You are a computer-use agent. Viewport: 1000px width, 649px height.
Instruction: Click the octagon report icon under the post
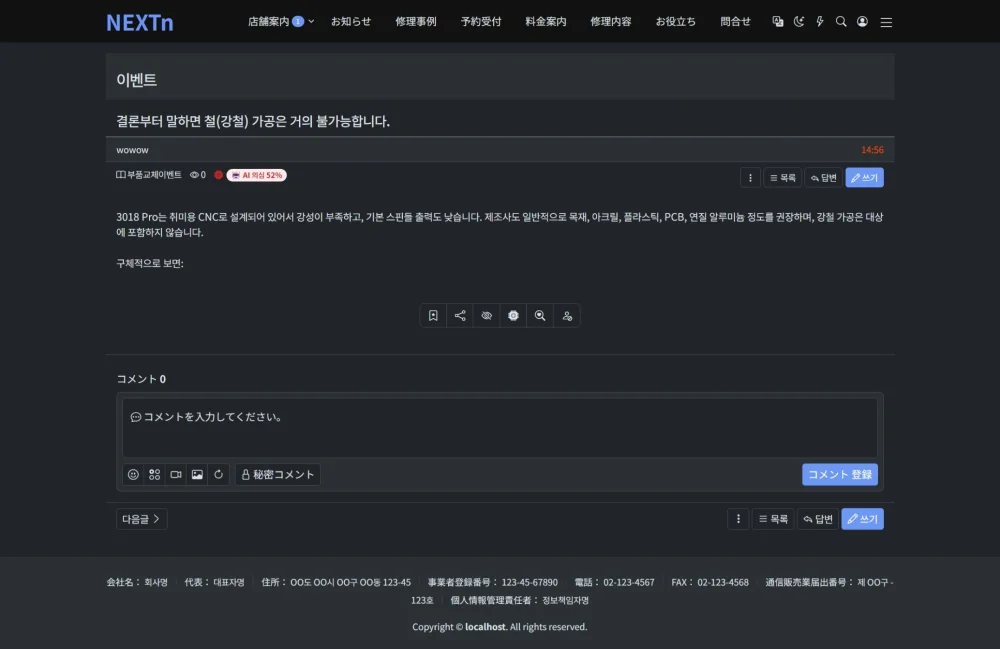513,316
